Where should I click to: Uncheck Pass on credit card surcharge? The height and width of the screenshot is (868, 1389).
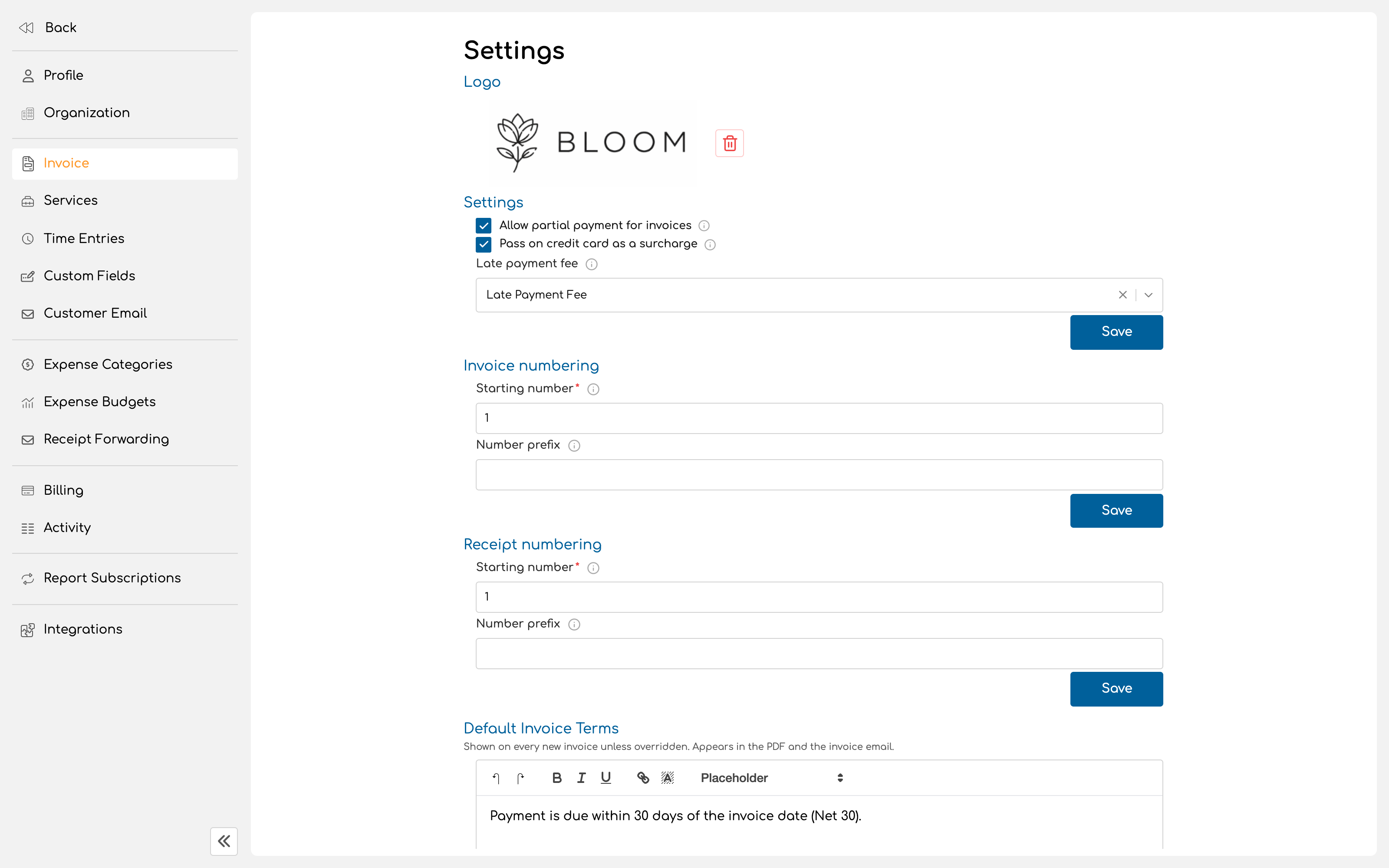click(x=484, y=244)
